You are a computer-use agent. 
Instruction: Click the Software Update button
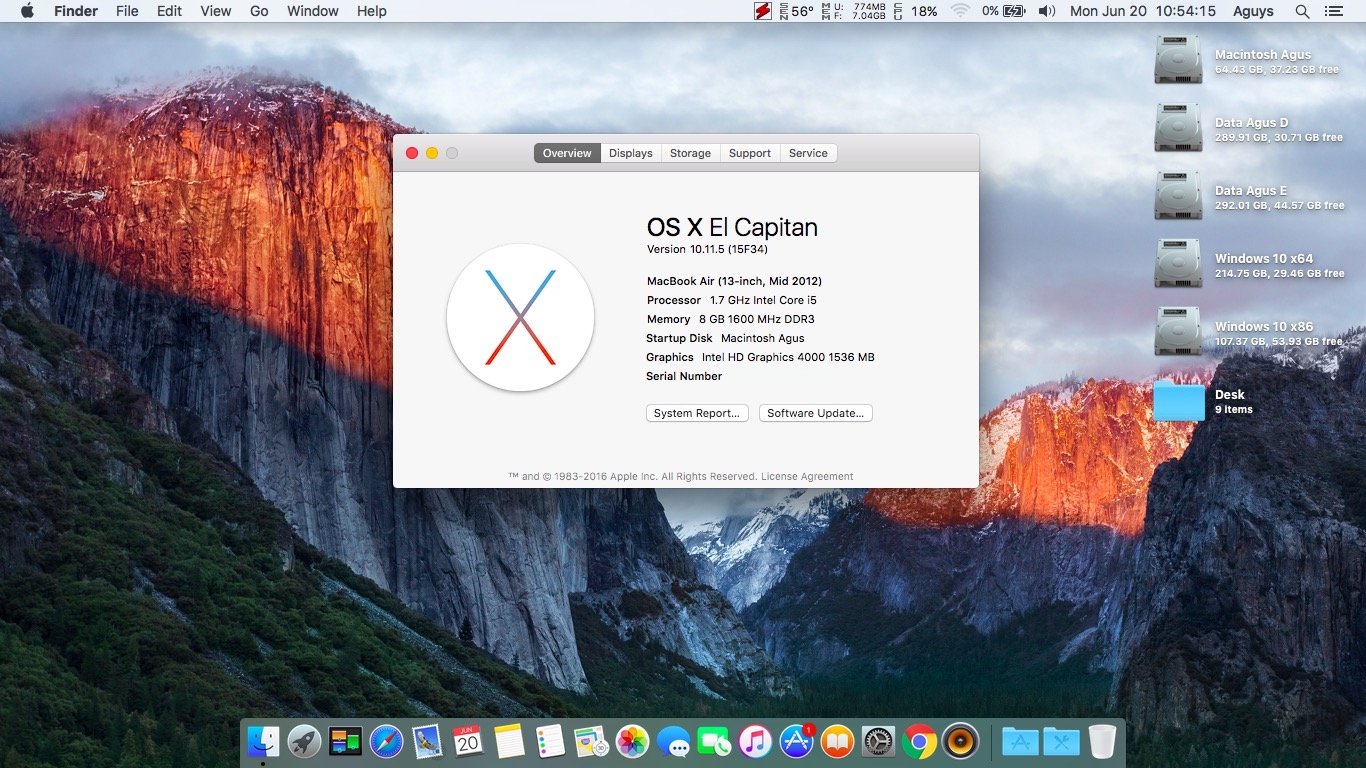coord(816,413)
